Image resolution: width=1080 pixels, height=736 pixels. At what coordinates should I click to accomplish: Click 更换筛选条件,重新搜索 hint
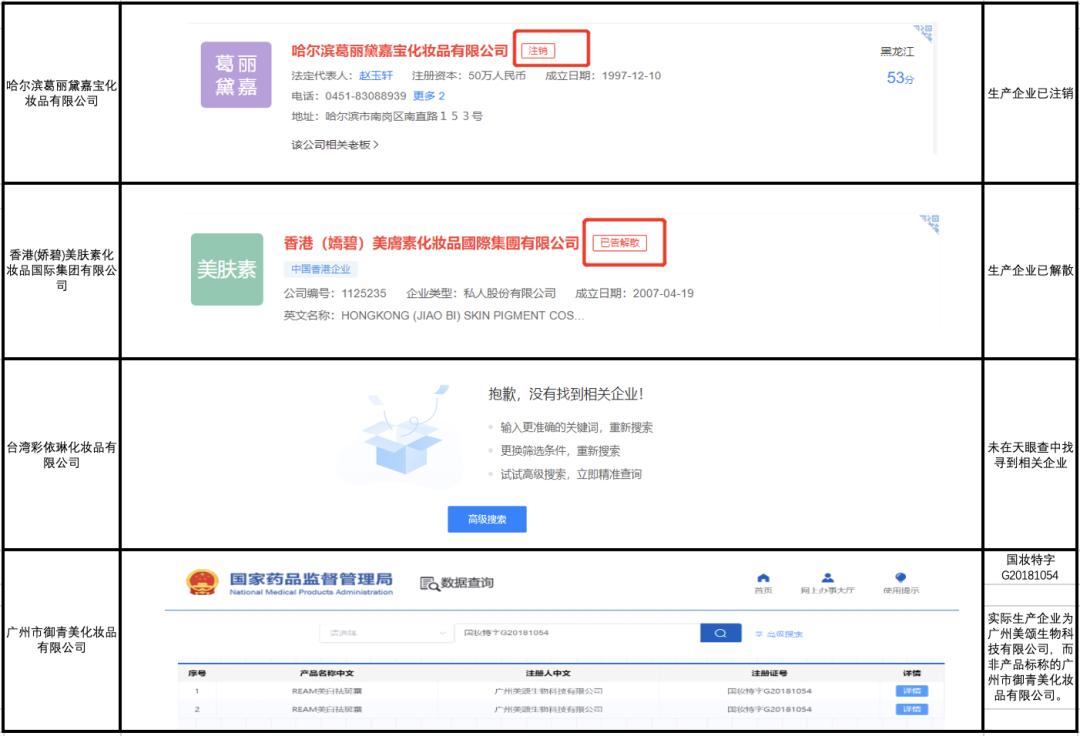560,451
